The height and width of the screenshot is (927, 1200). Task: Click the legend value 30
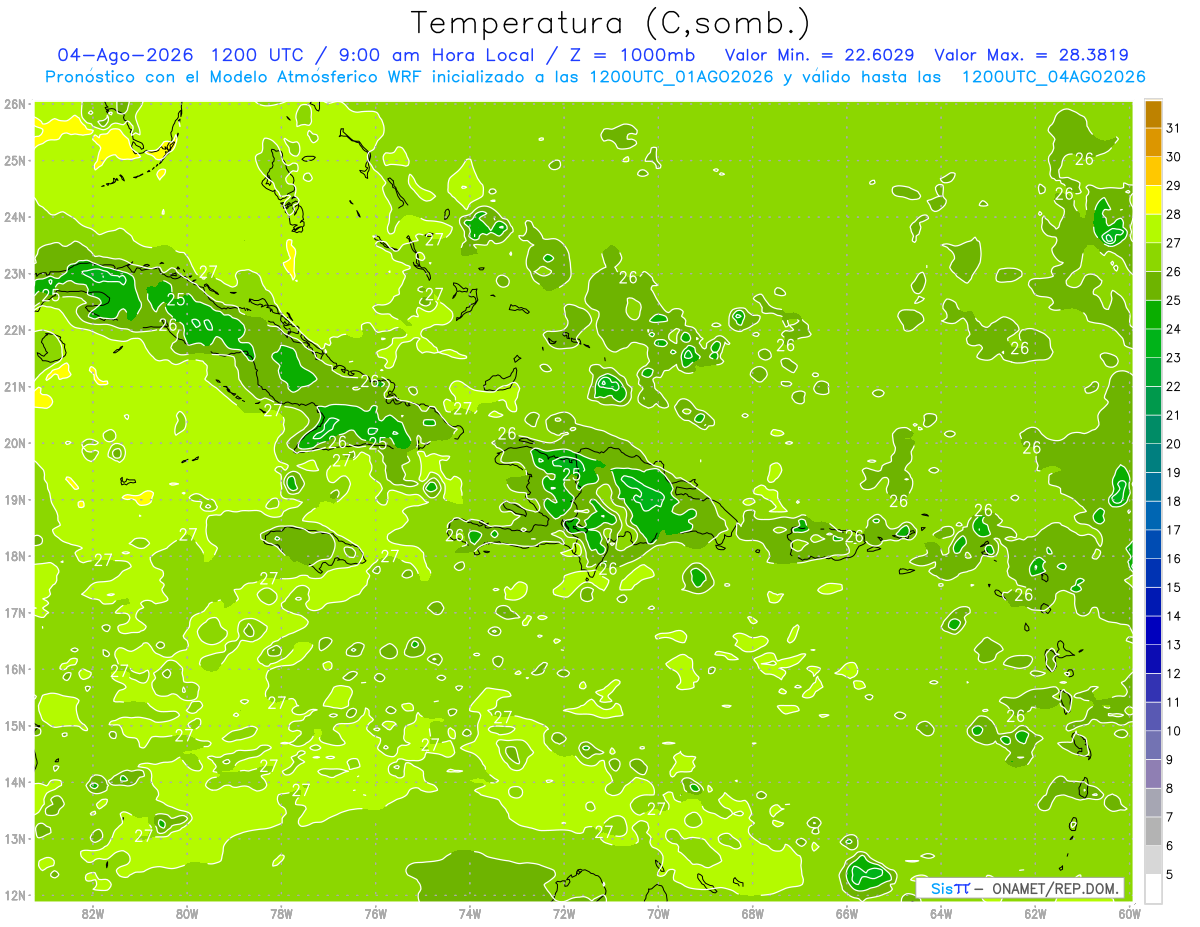point(1174,157)
